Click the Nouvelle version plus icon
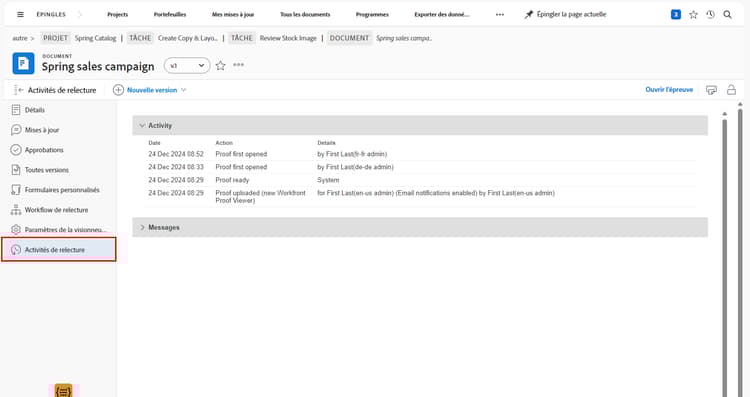This screenshot has height=397, width=750. click(118, 89)
